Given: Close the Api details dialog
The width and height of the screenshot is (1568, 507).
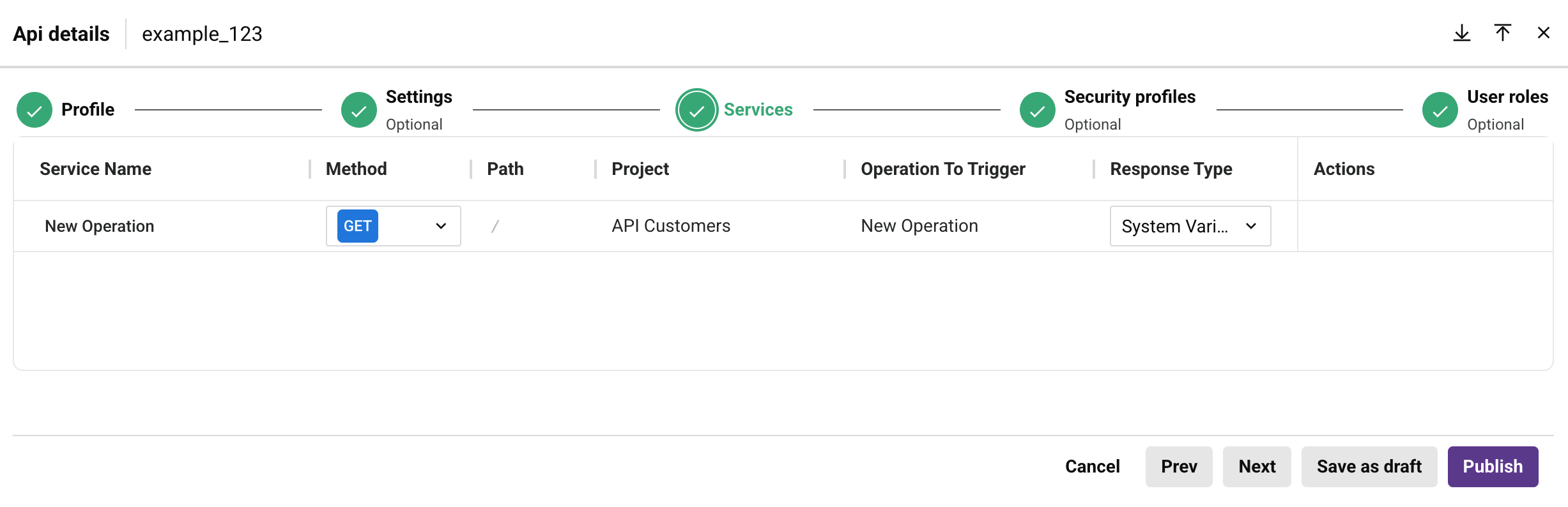Looking at the screenshot, I should tap(1543, 33).
